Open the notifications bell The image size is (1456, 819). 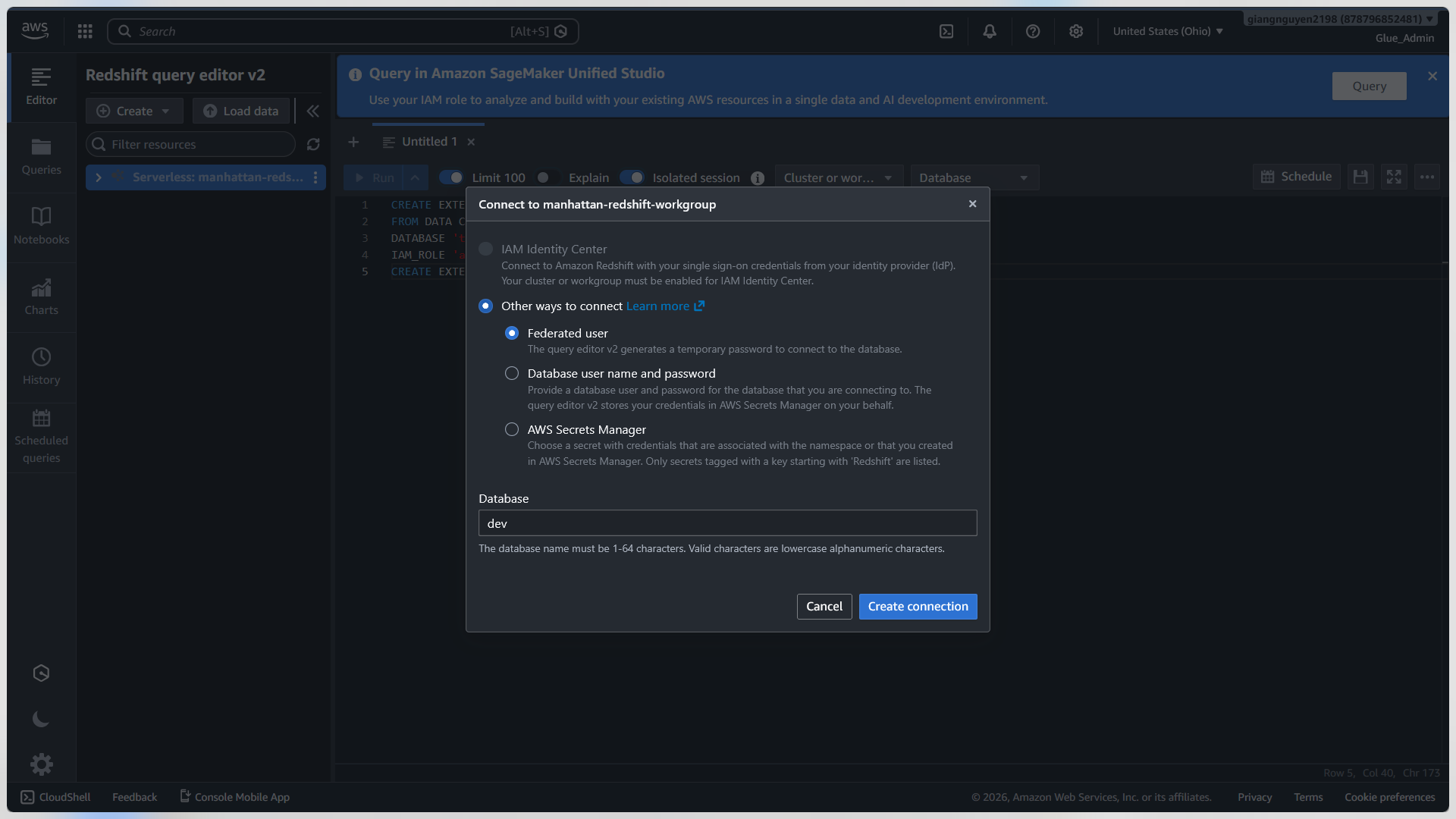click(x=990, y=31)
